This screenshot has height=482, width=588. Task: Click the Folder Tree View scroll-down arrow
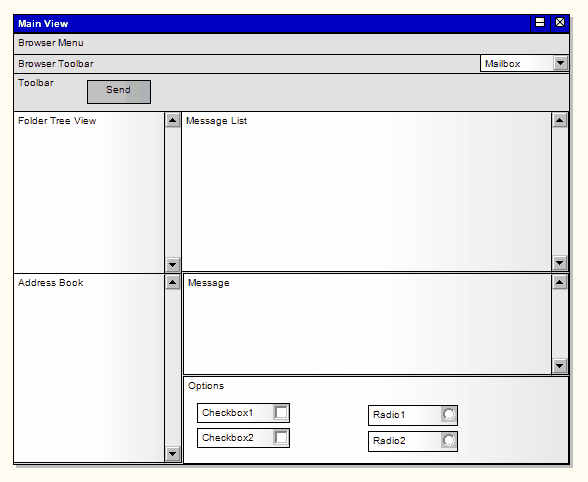(172, 265)
